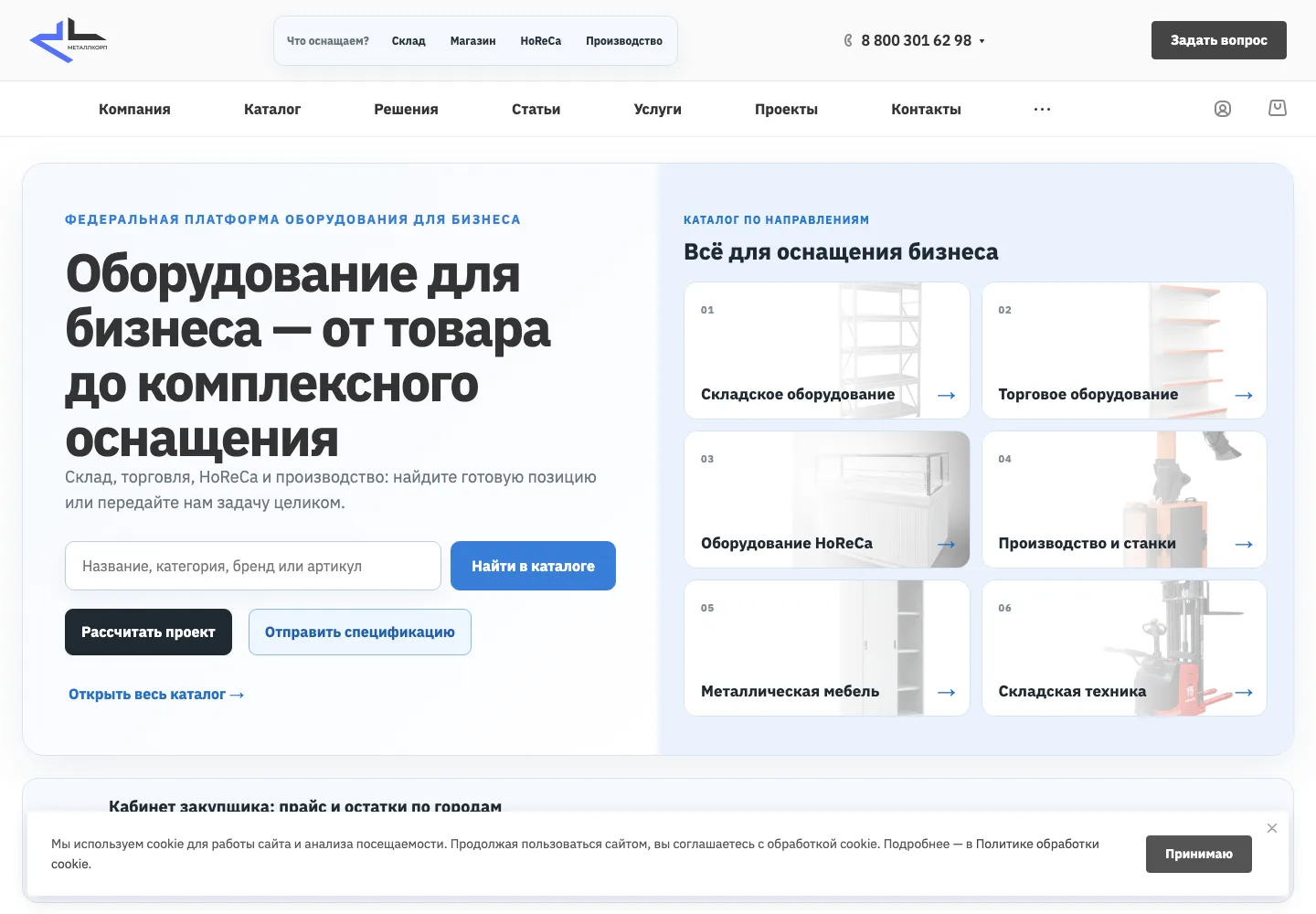Open the Решения menu item
1316x914 pixels.
click(406, 109)
